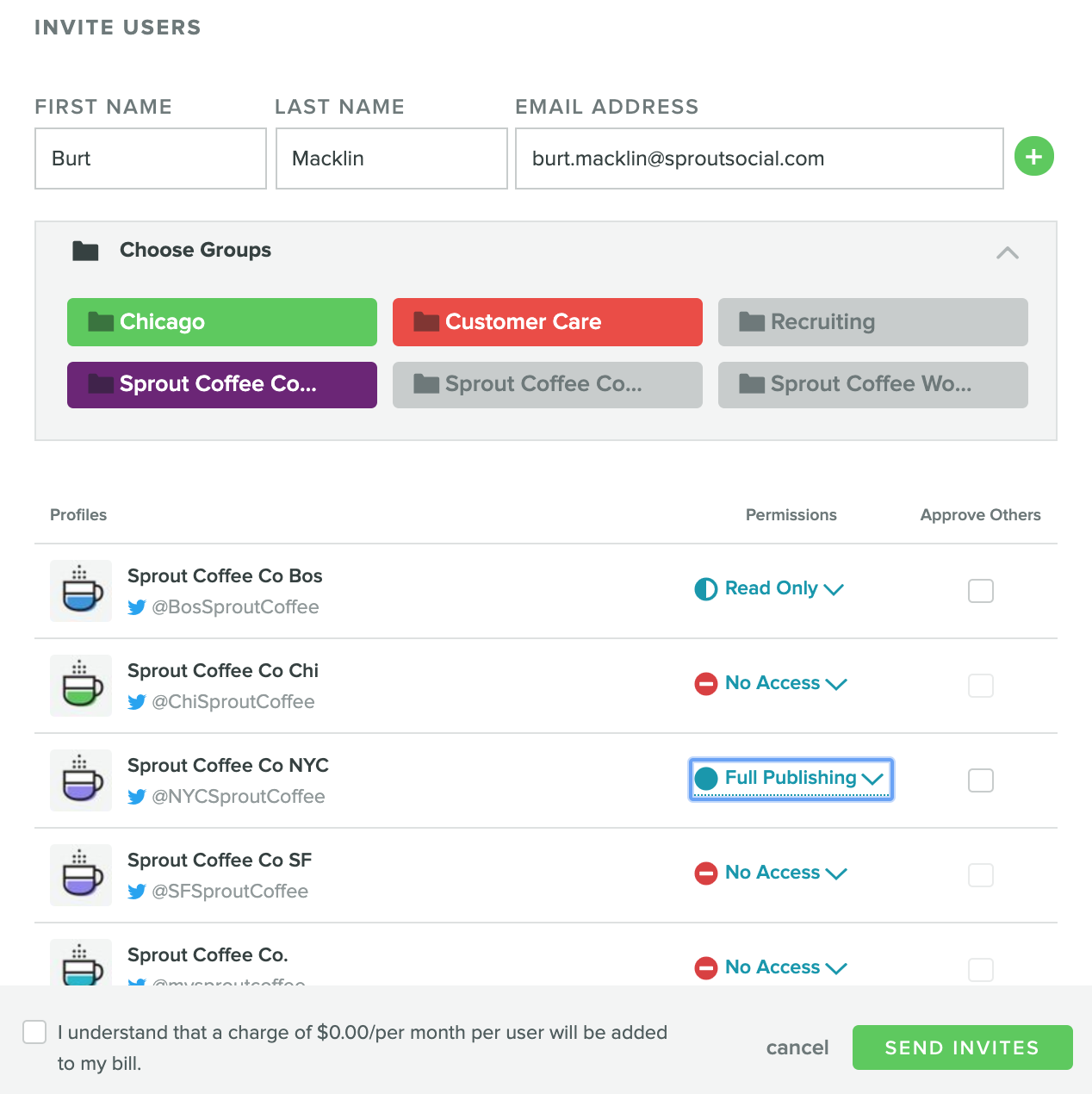Toggle the green Chicago group

[x=222, y=322]
